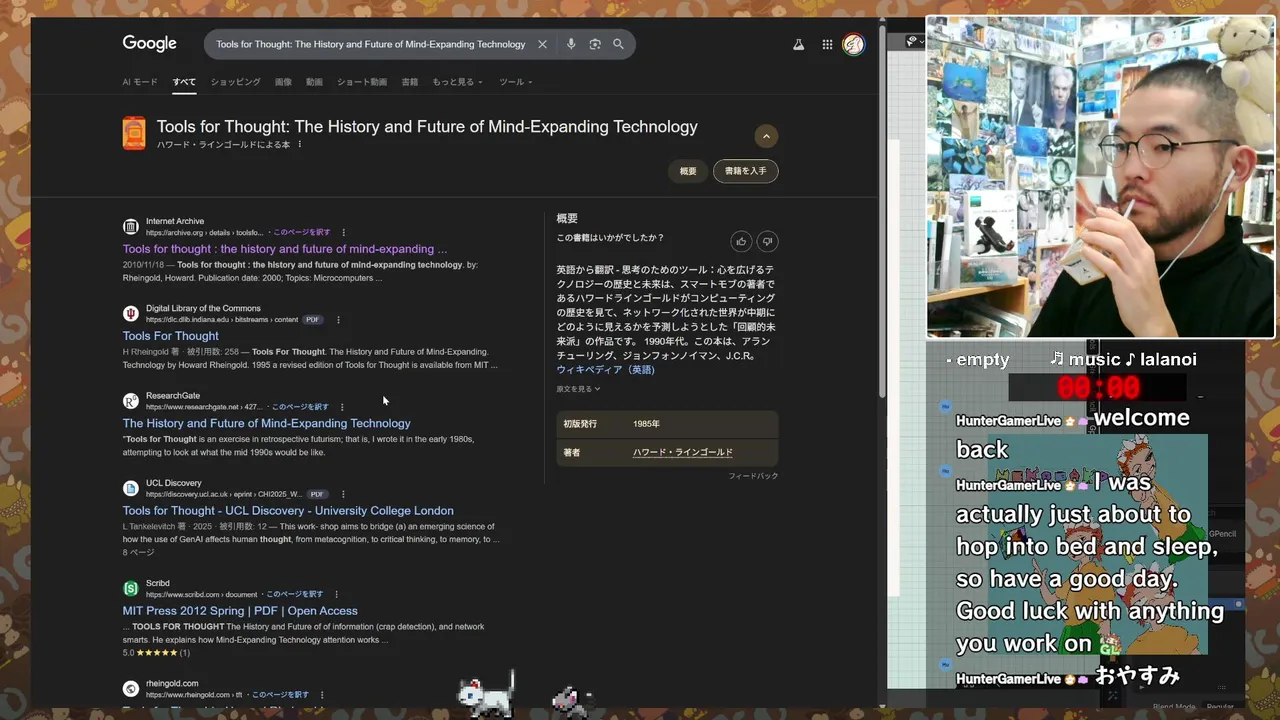Switch to AI モード tab
Viewport: 1280px width, 720px height.
click(140, 82)
